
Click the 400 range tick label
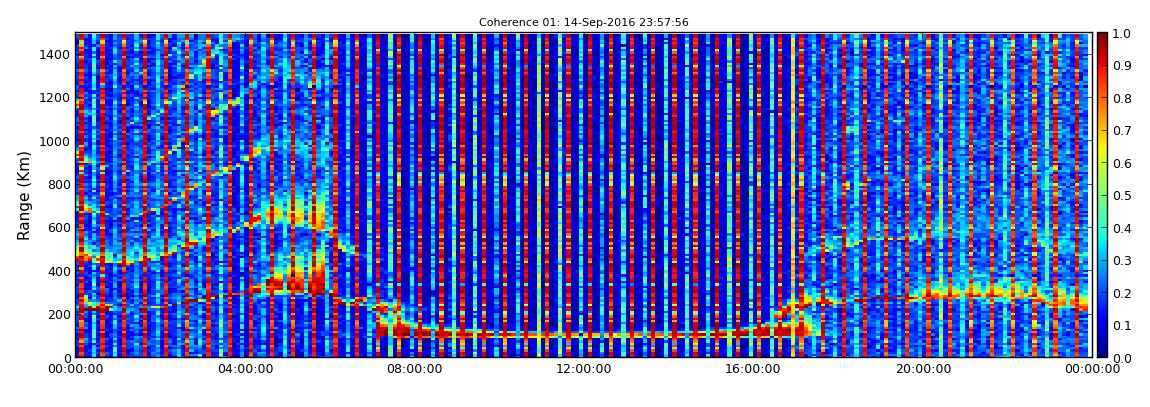tap(59, 271)
